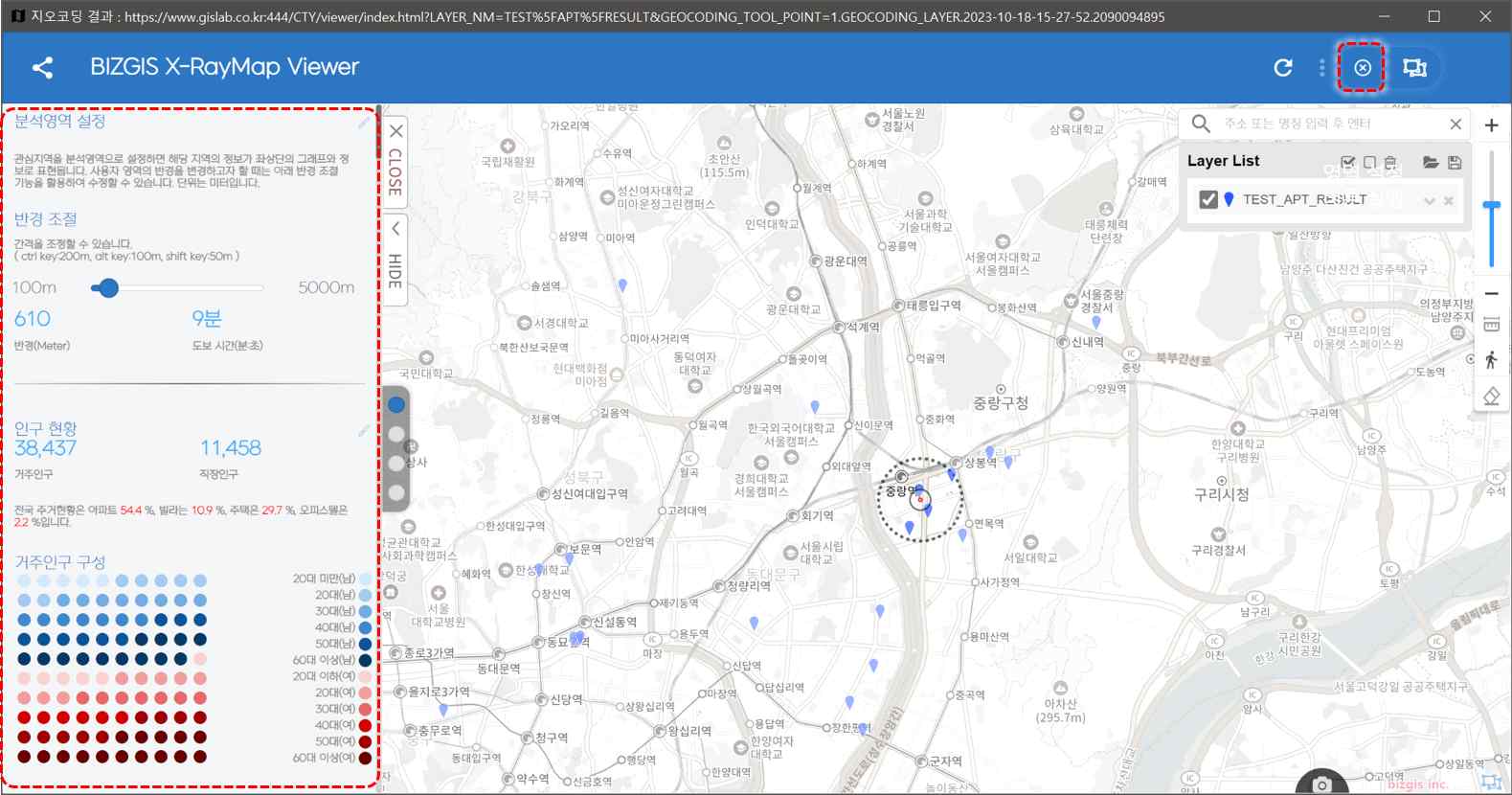Select the ruler measure tool
Screen dimensions: 1512x795
[1491, 326]
